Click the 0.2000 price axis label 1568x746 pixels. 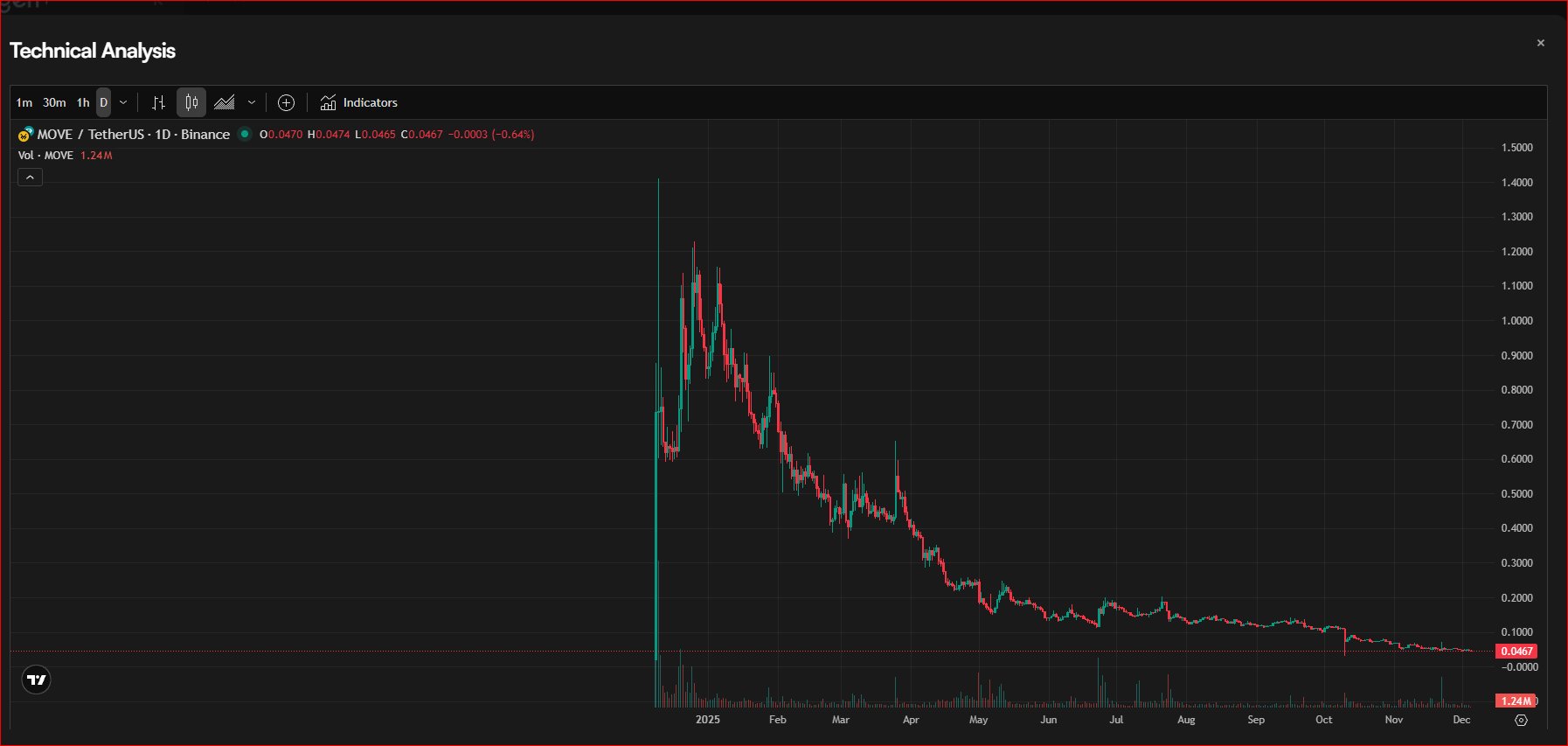point(1517,598)
